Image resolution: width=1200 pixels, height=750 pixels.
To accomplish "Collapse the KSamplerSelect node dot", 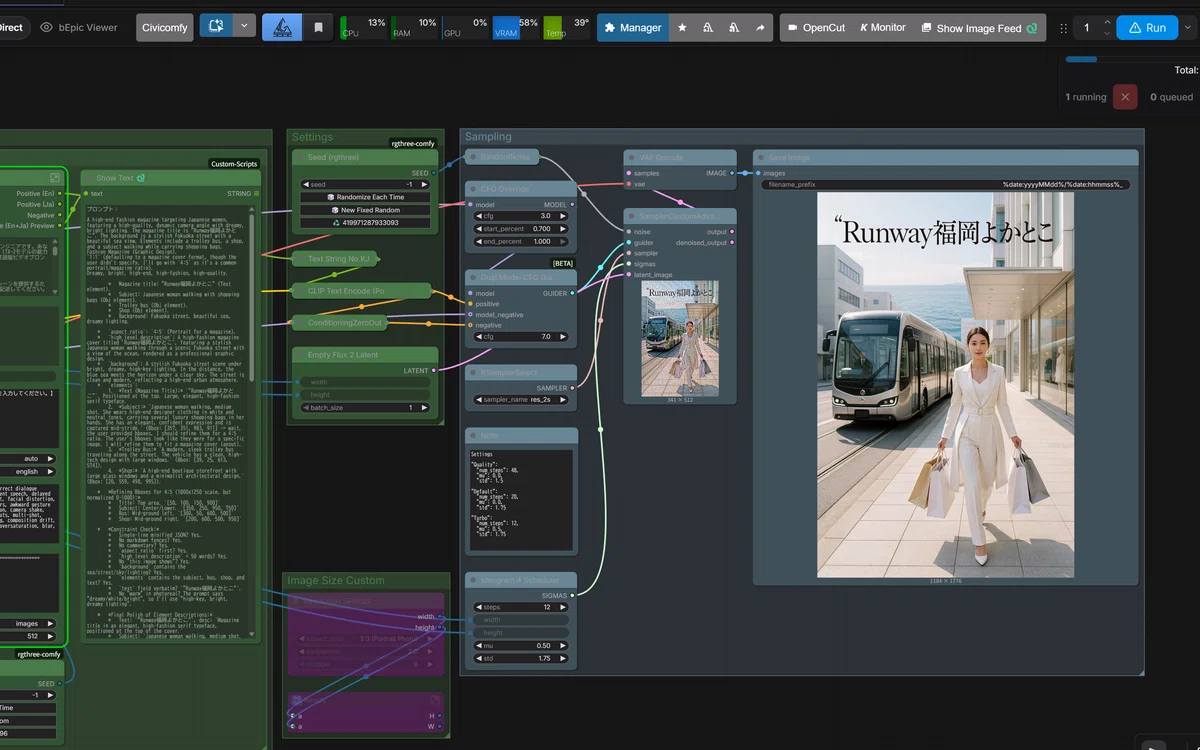I will click(473, 372).
